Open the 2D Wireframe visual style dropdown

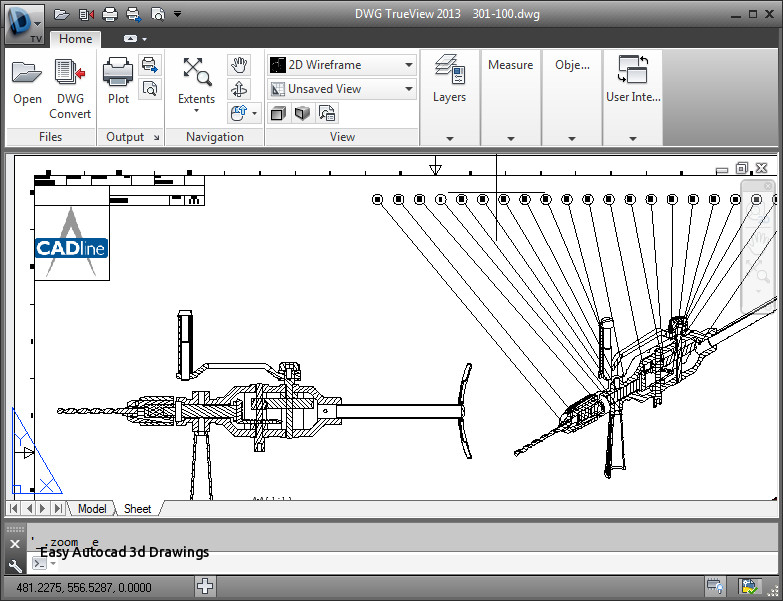pos(342,65)
